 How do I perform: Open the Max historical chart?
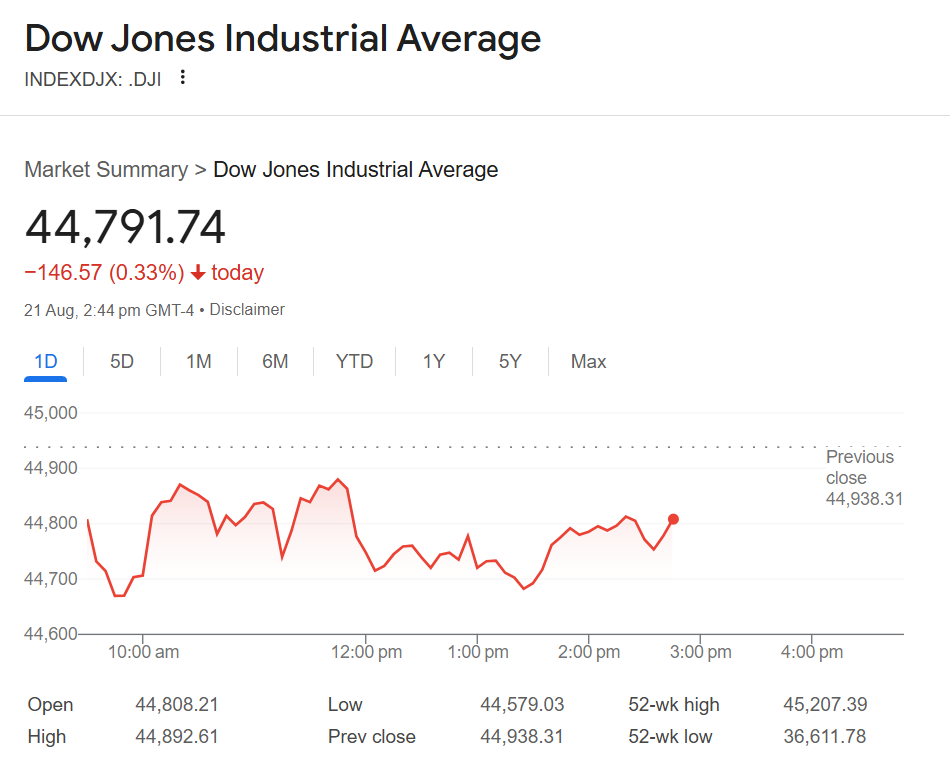(x=588, y=361)
